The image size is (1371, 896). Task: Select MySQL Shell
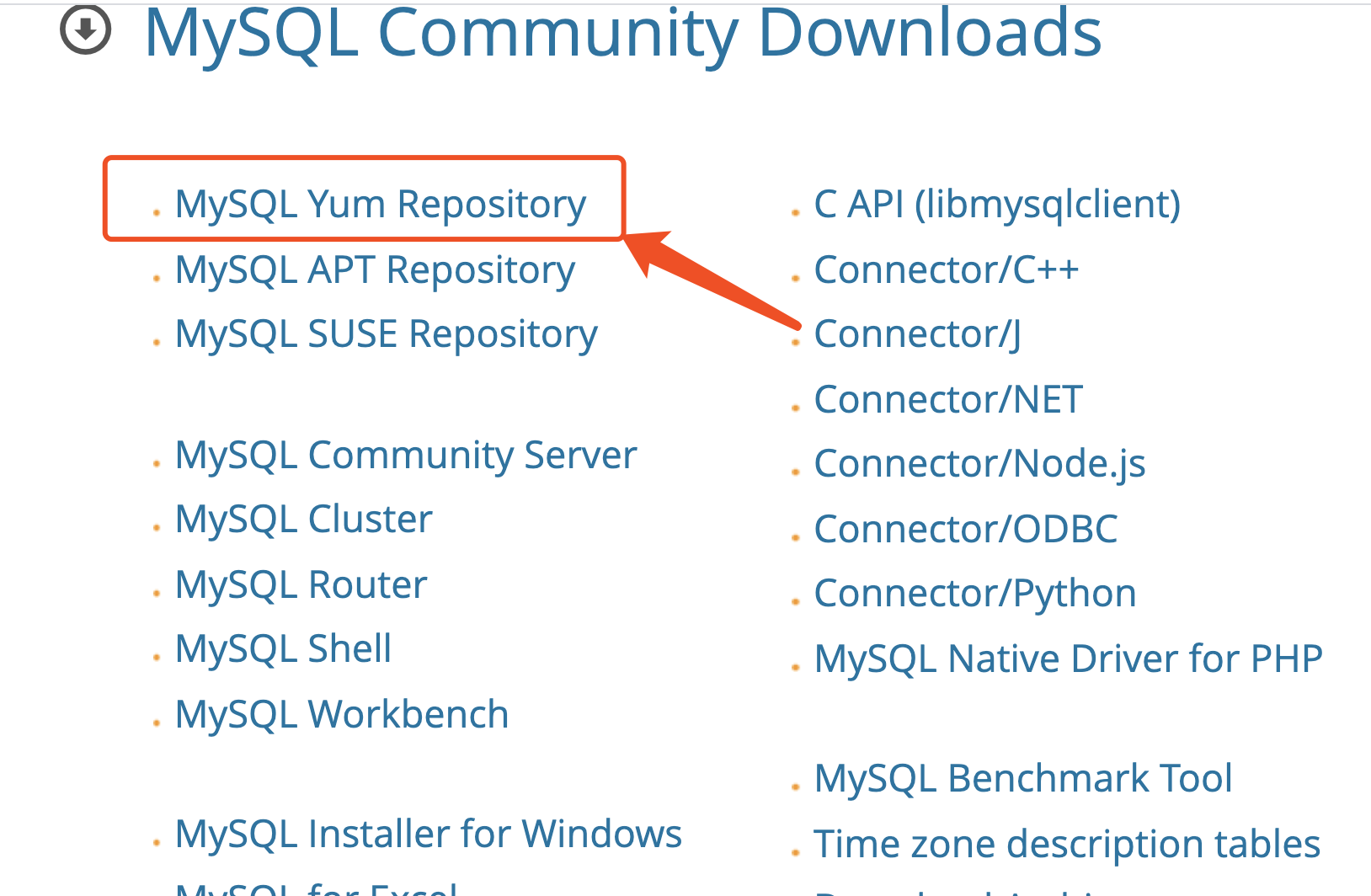tap(283, 648)
